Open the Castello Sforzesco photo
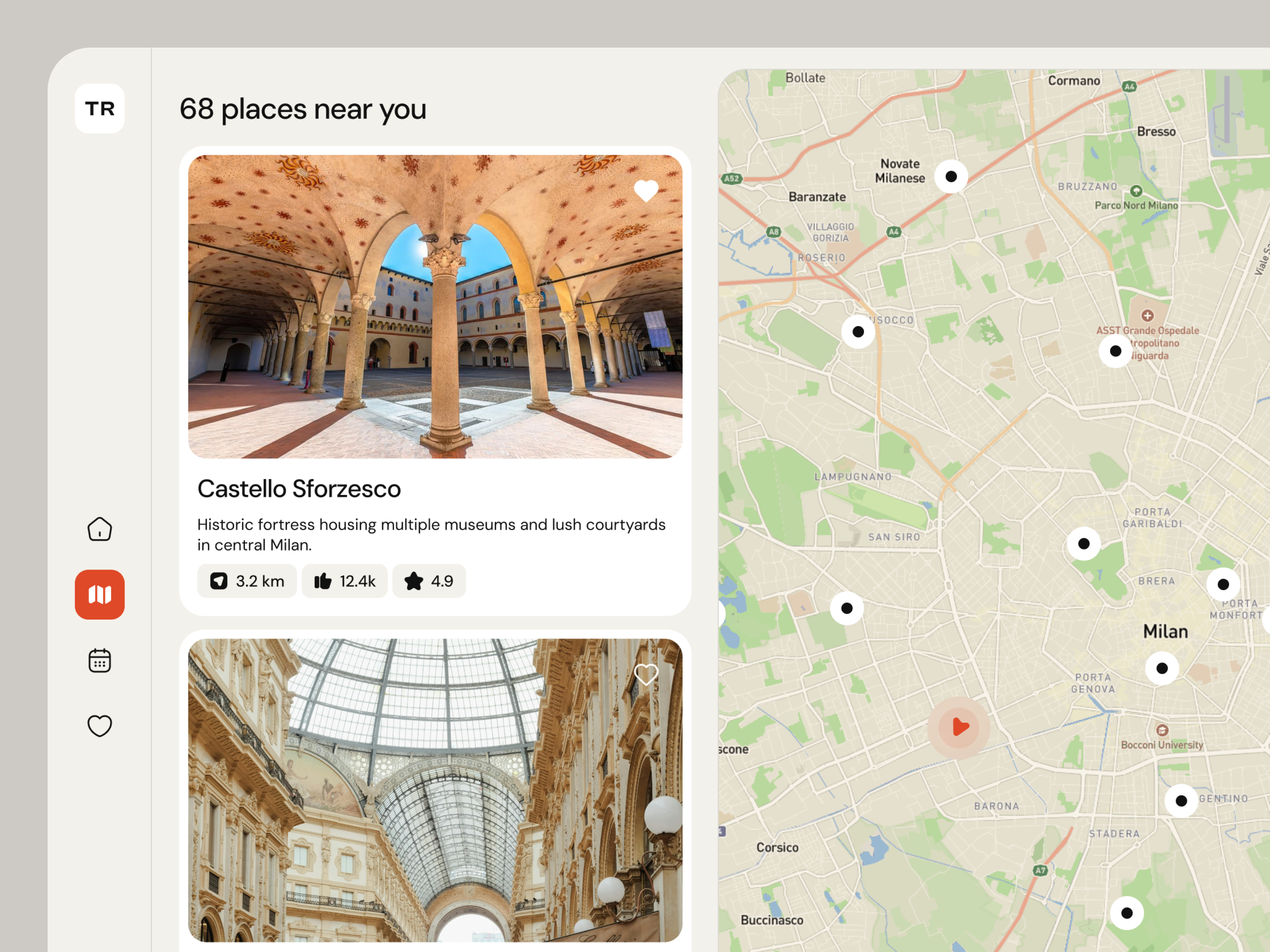This screenshot has width=1270, height=952. pyautogui.click(x=435, y=307)
